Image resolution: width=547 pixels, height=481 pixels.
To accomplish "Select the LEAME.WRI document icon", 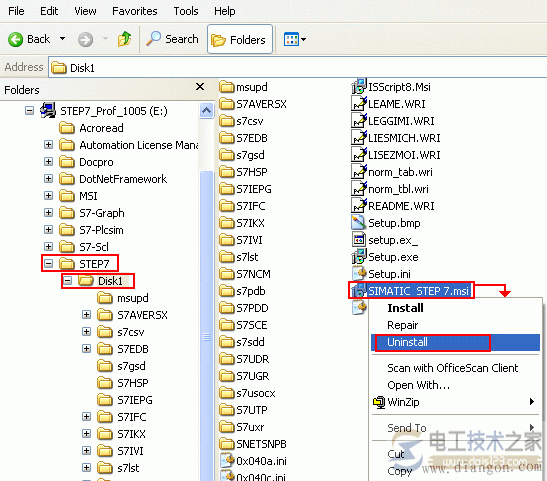I will point(359,104).
